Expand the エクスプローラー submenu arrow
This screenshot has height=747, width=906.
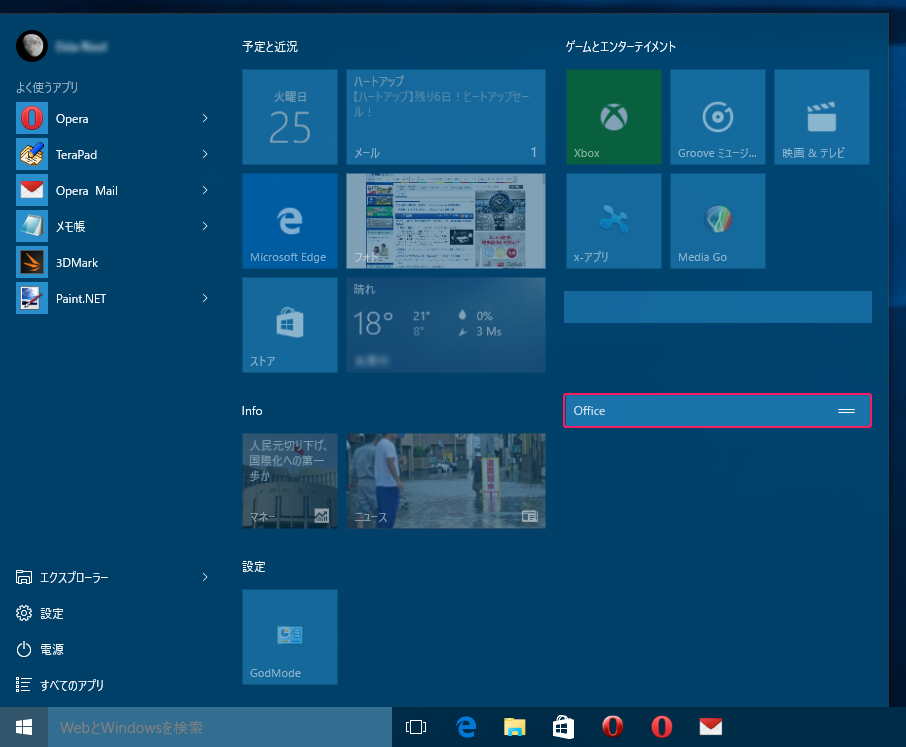click(205, 577)
